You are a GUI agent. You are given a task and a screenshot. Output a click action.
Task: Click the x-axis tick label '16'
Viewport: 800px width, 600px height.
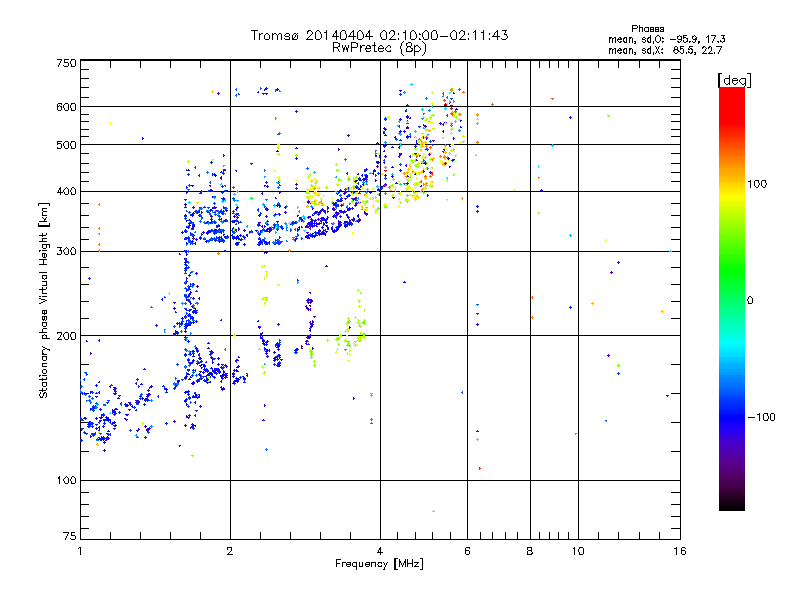(680, 551)
